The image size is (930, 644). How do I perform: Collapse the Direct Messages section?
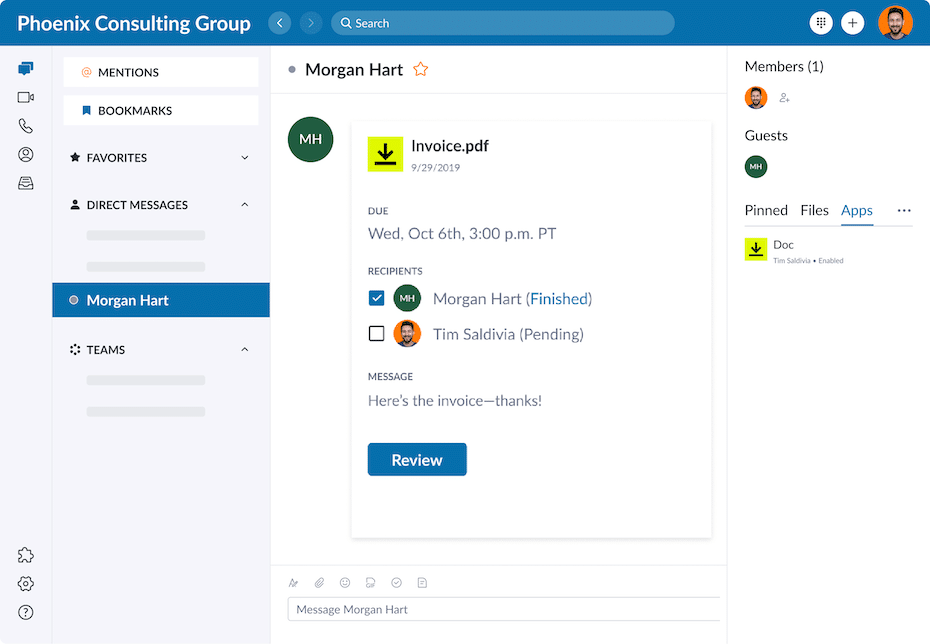(x=245, y=205)
